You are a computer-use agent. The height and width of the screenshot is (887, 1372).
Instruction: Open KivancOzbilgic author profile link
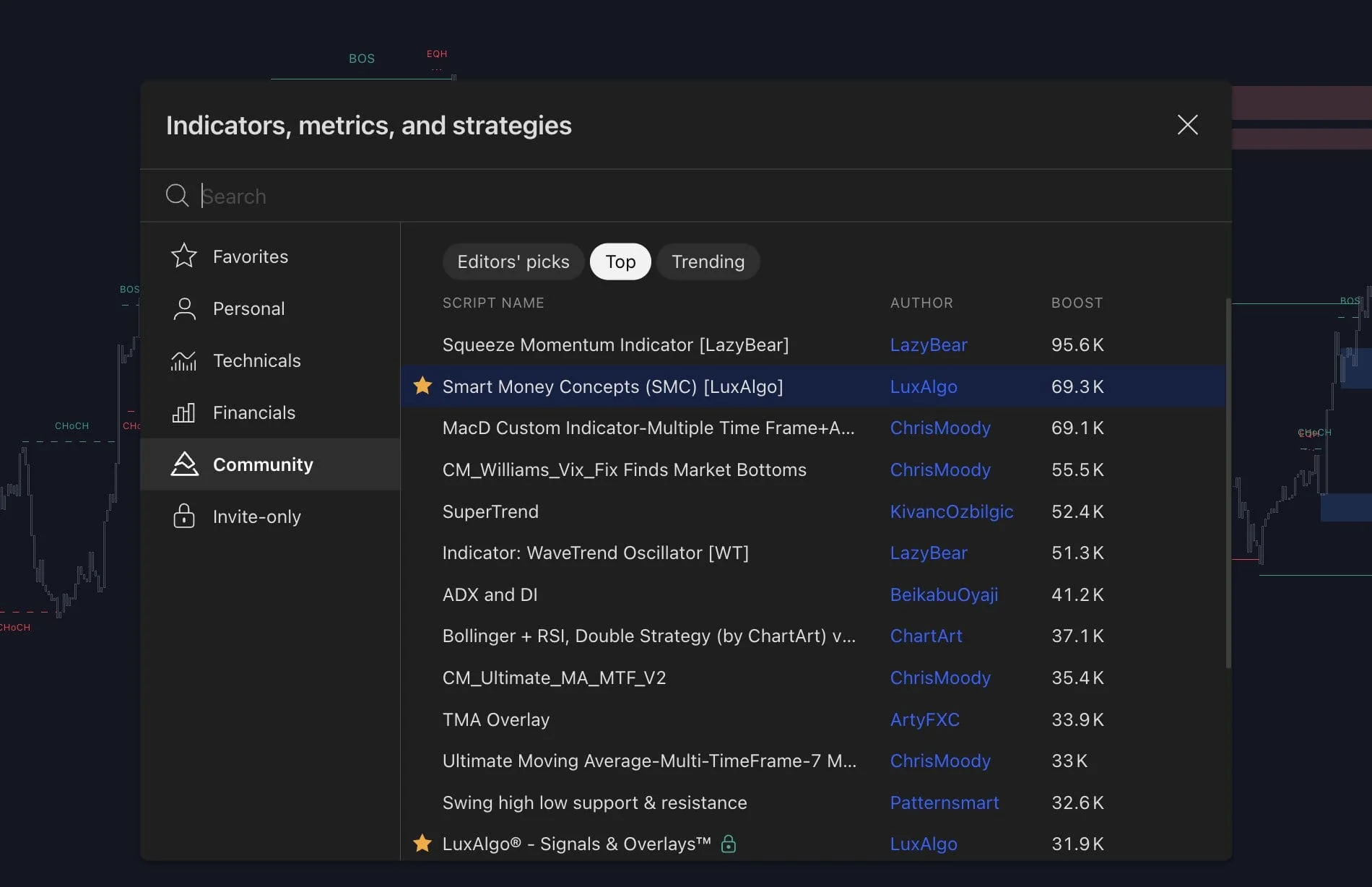951,511
